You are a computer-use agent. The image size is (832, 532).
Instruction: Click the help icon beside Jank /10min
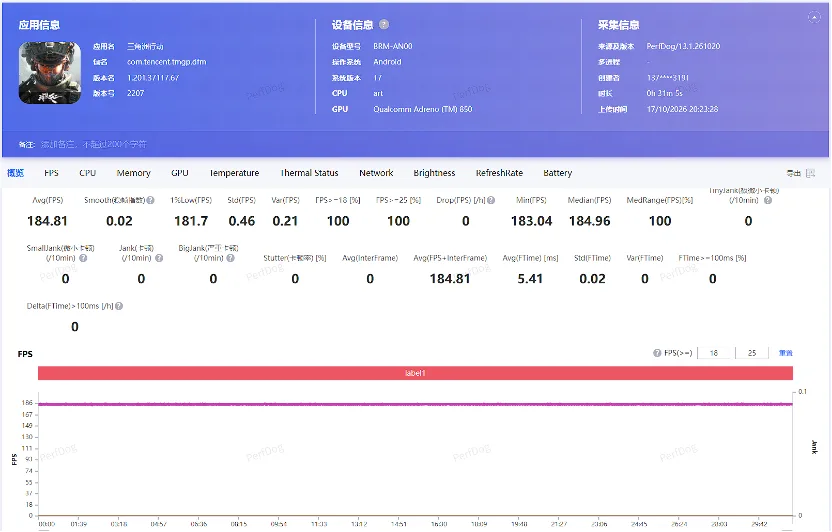[x=159, y=258]
